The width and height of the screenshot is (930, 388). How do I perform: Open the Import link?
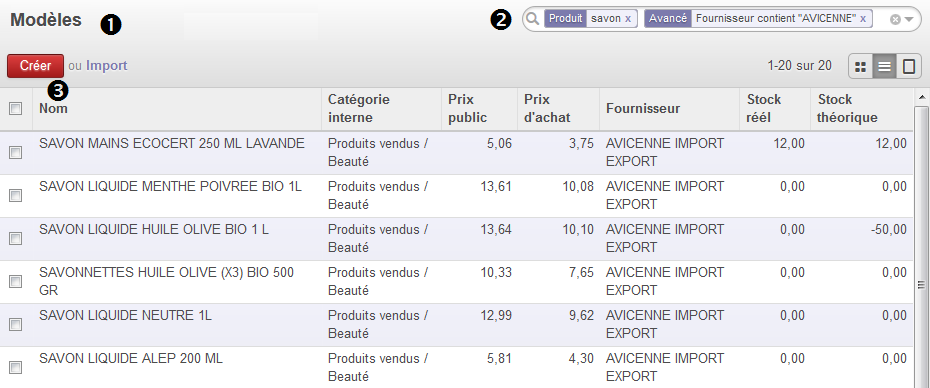point(107,66)
